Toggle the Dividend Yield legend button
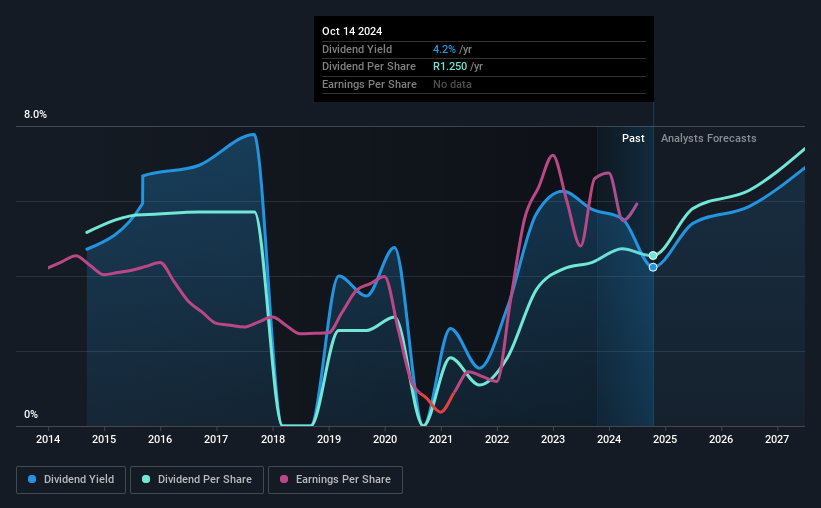 [71, 480]
